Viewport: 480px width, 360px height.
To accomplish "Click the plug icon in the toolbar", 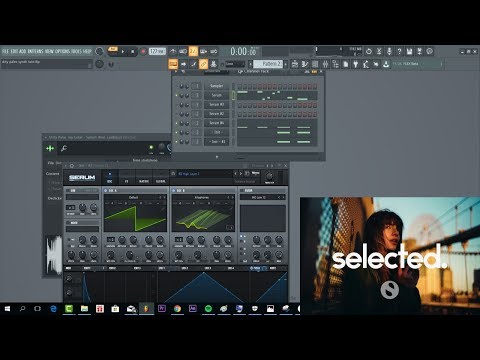I will (x=356, y=64).
